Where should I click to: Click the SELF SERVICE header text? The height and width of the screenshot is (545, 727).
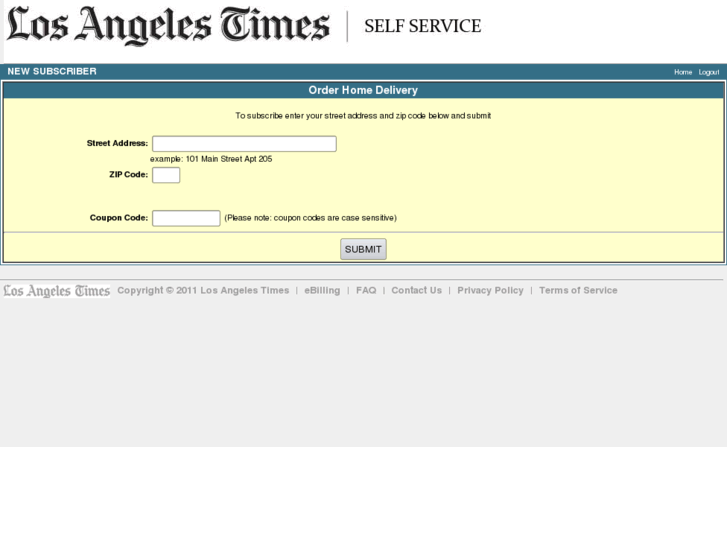coord(422,26)
